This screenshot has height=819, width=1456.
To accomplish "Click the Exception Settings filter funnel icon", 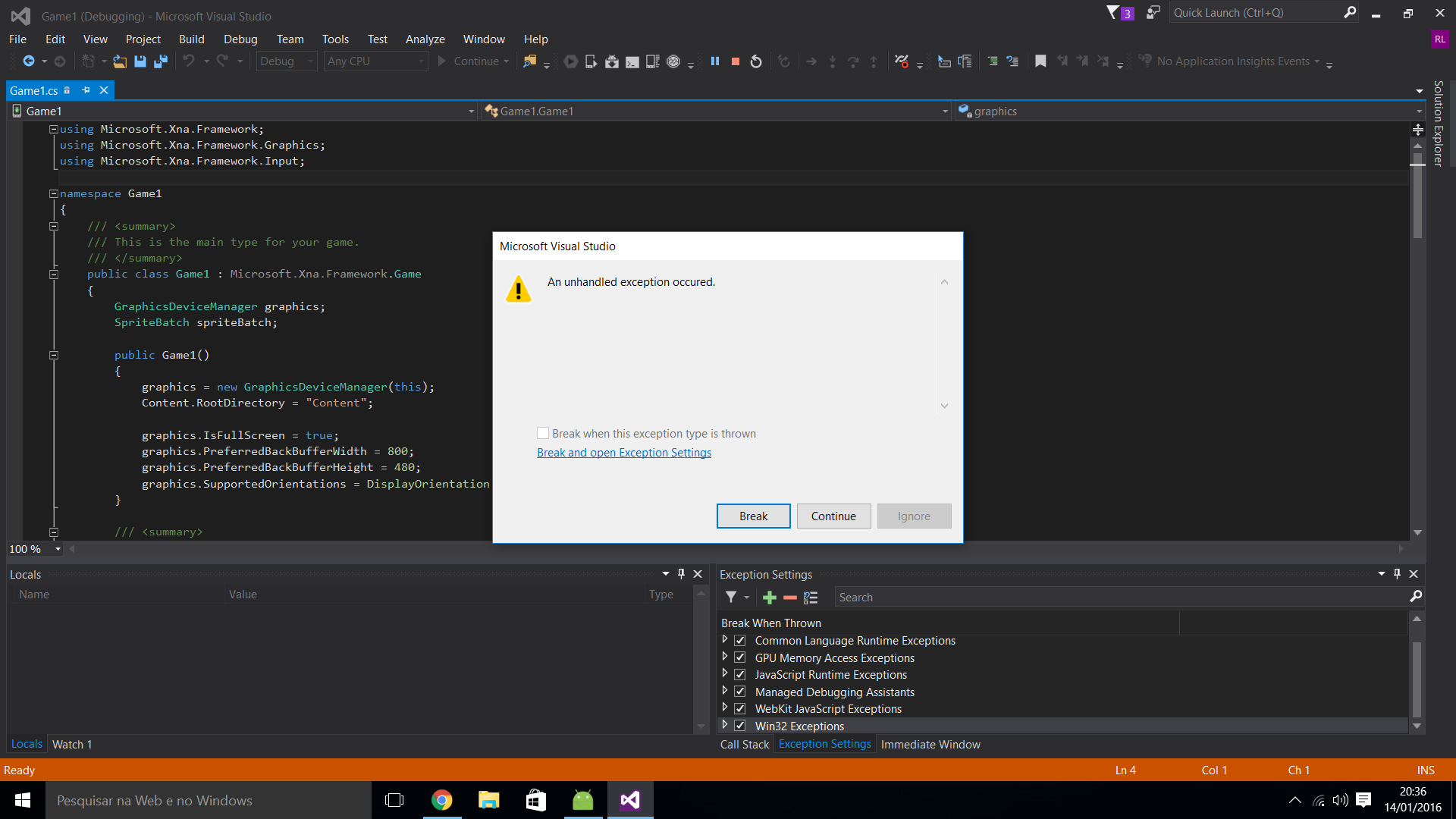I will tap(731, 598).
